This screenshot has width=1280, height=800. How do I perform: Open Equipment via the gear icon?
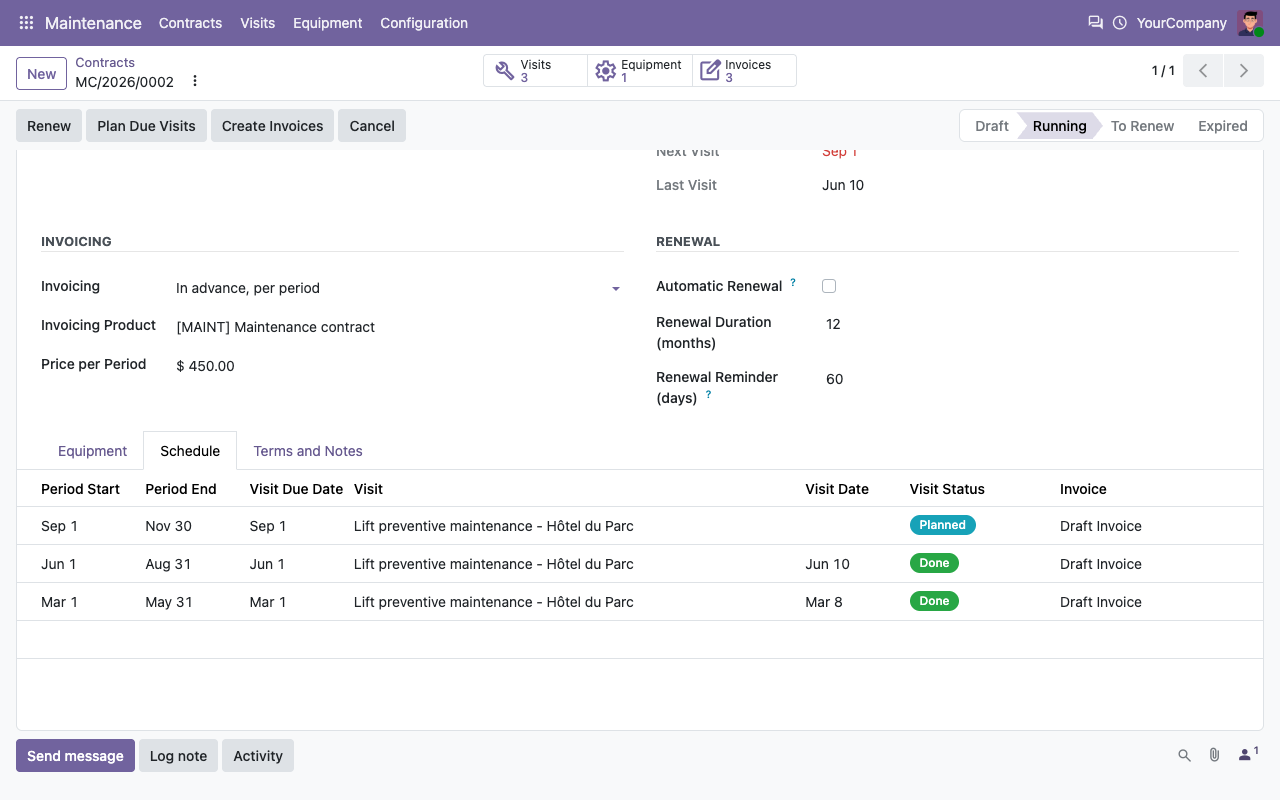click(x=640, y=71)
